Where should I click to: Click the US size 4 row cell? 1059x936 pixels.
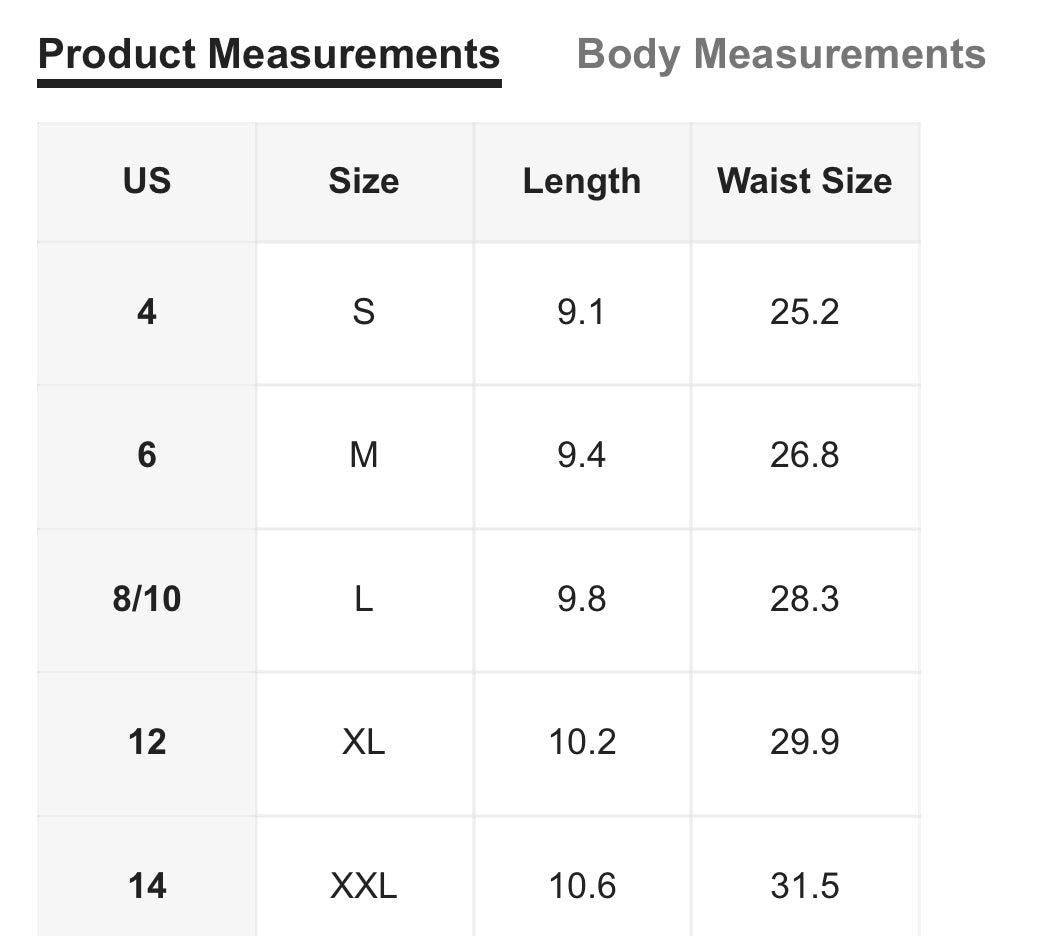(147, 312)
